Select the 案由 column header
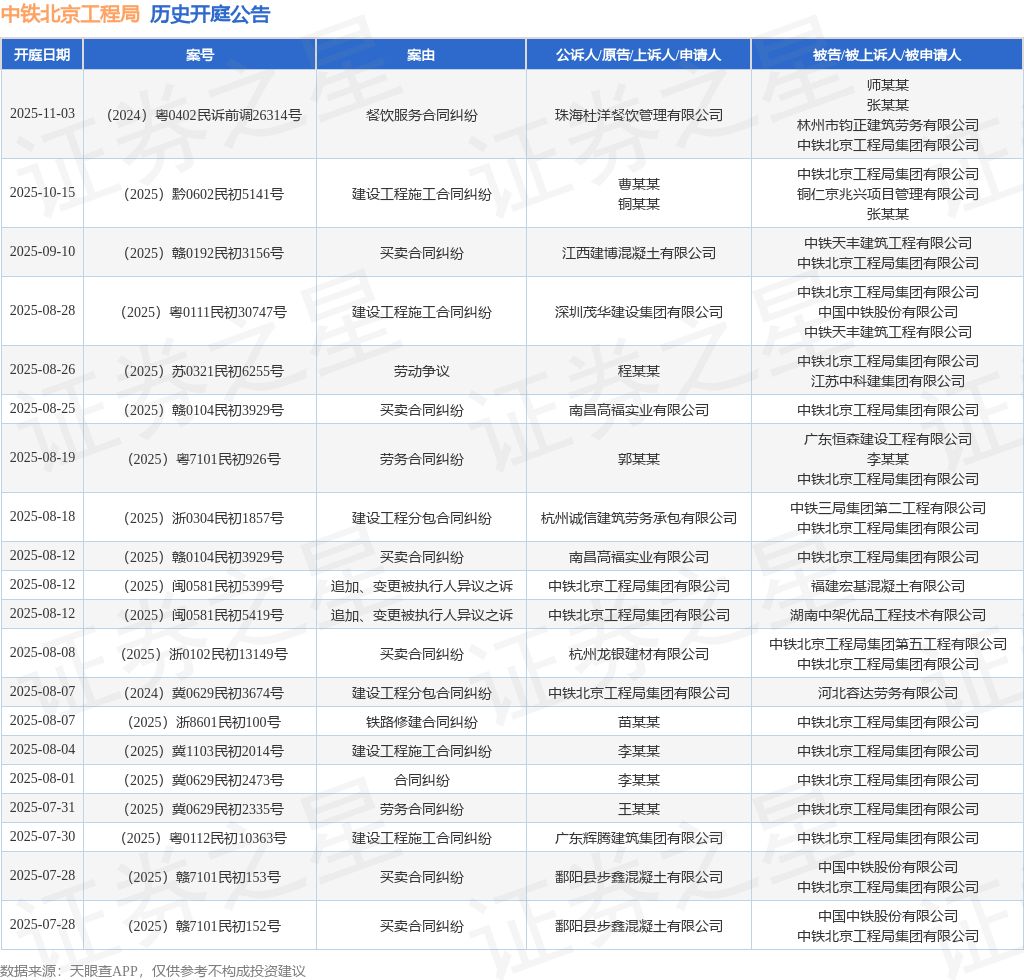The width and height of the screenshot is (1024, 980). coord(421,55)
